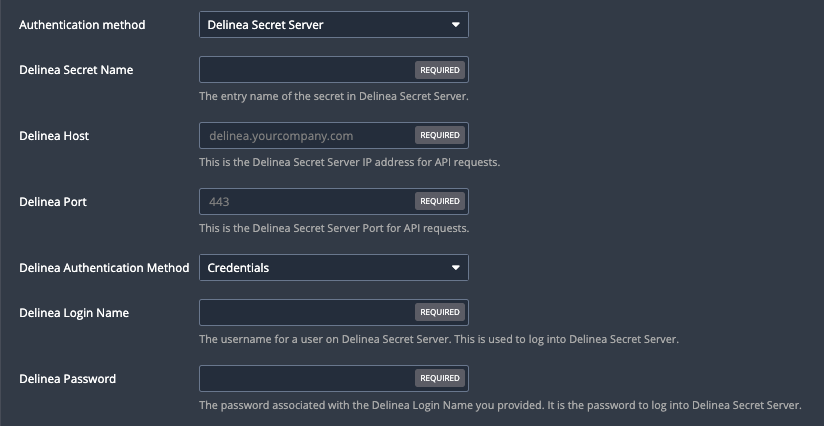Open the Delinea Authentication Method dropdown
The width and height of the screenshot is (824, 426).
334,267
